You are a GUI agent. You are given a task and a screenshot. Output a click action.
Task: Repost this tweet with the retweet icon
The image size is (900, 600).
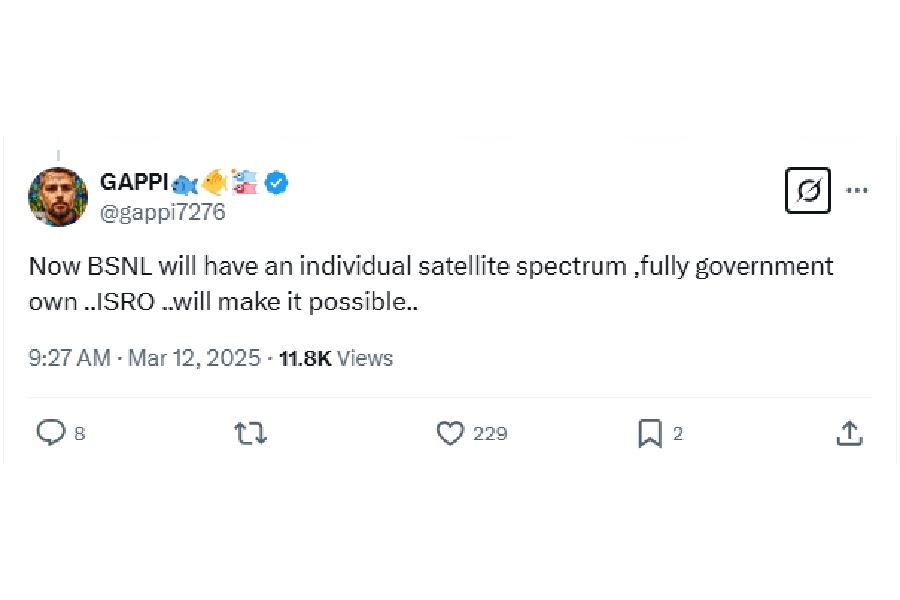250,432
